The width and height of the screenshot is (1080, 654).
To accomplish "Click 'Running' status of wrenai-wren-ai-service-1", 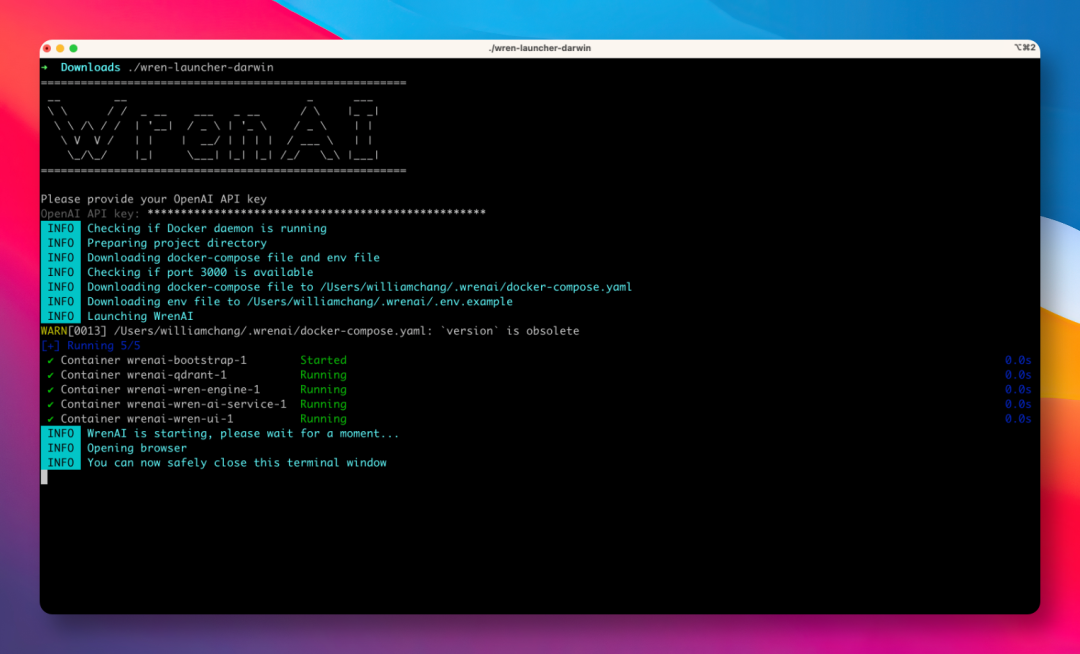I will (323, 404).
